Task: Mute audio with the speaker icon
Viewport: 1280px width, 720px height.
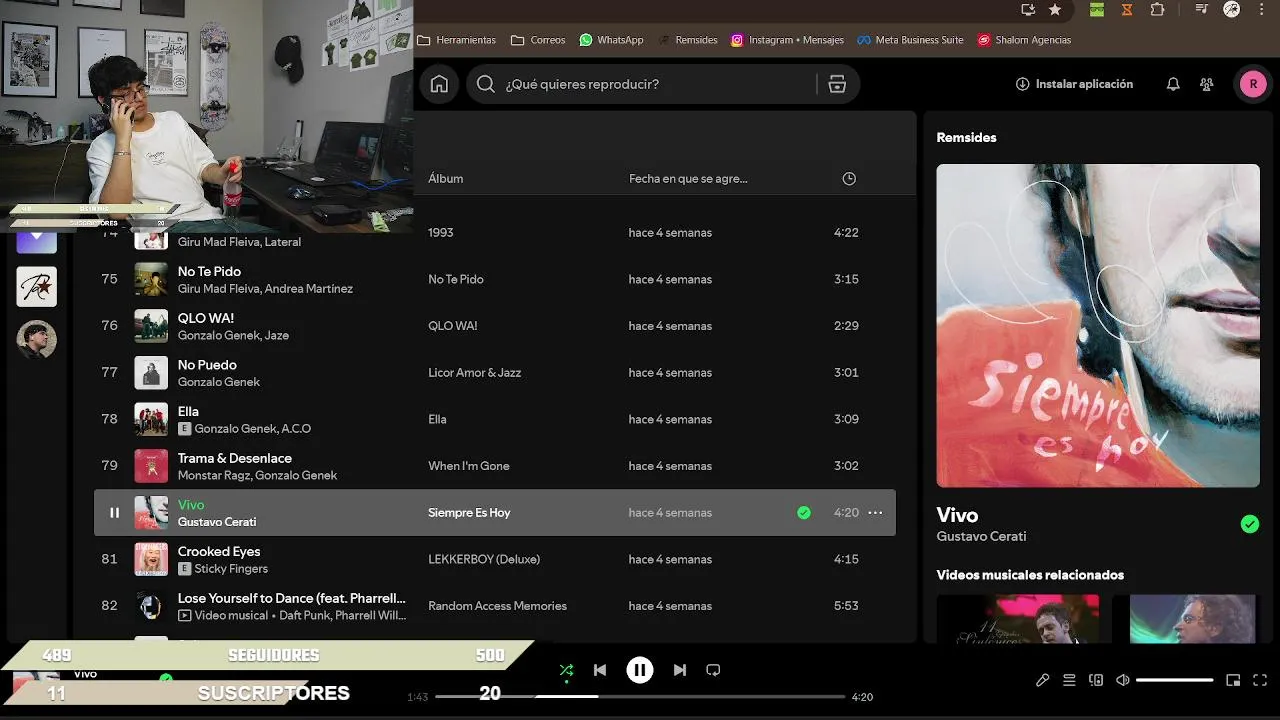Action: [1122, 680]
